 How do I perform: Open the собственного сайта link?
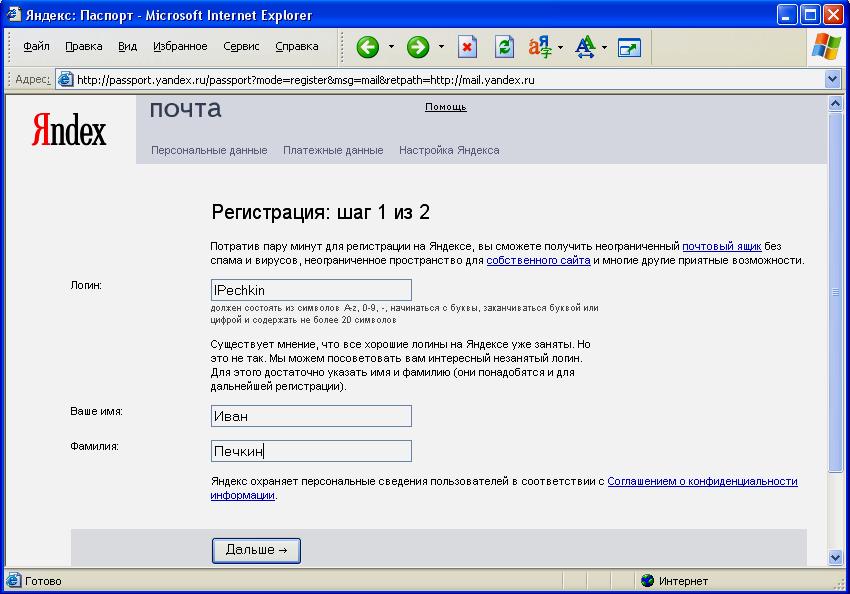click(538, 260)
